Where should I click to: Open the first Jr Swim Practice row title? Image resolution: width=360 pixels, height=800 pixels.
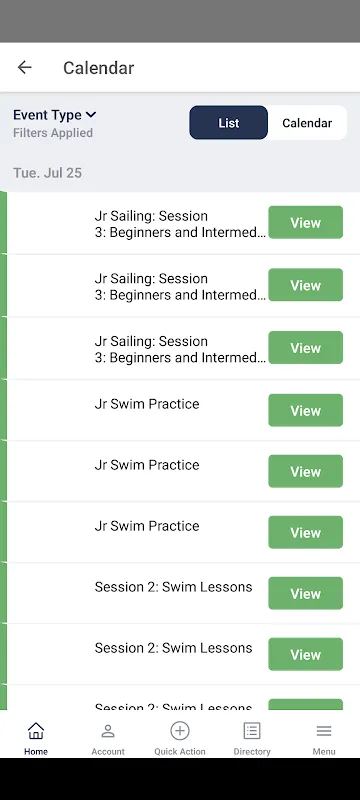(x=147, y=404)
